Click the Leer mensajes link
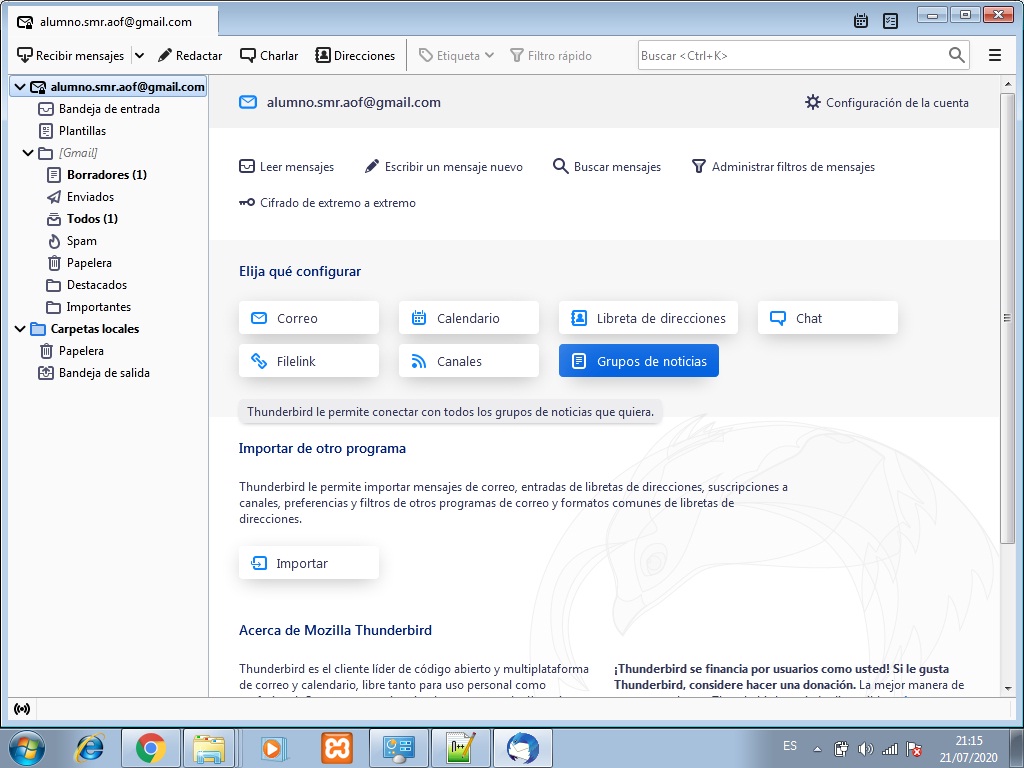 click(x=286, y=167)
